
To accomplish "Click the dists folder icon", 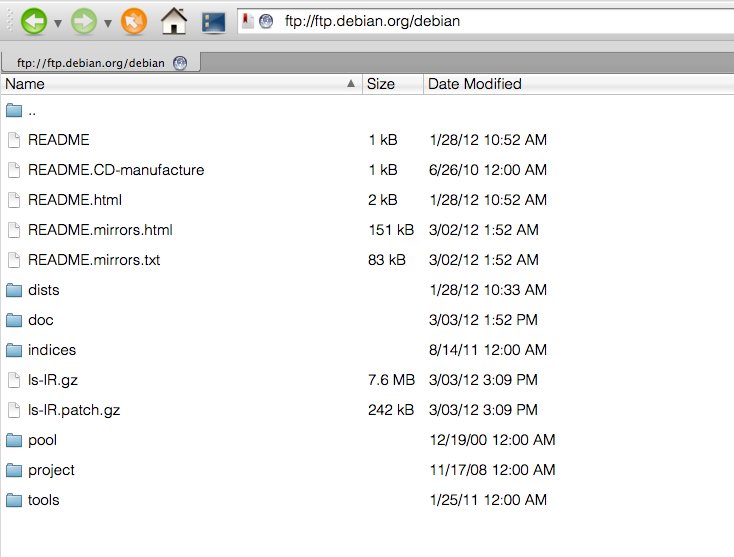I will coord(14,290).
